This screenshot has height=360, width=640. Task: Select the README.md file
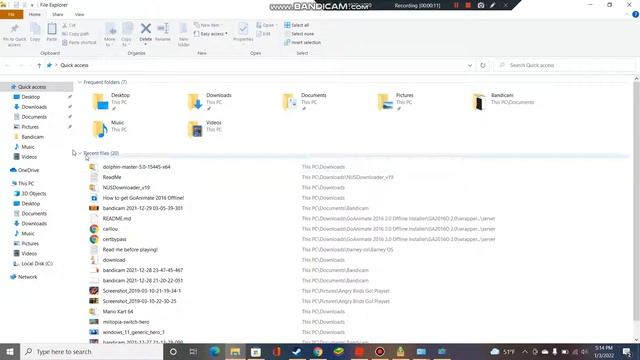tap(117, 219)
